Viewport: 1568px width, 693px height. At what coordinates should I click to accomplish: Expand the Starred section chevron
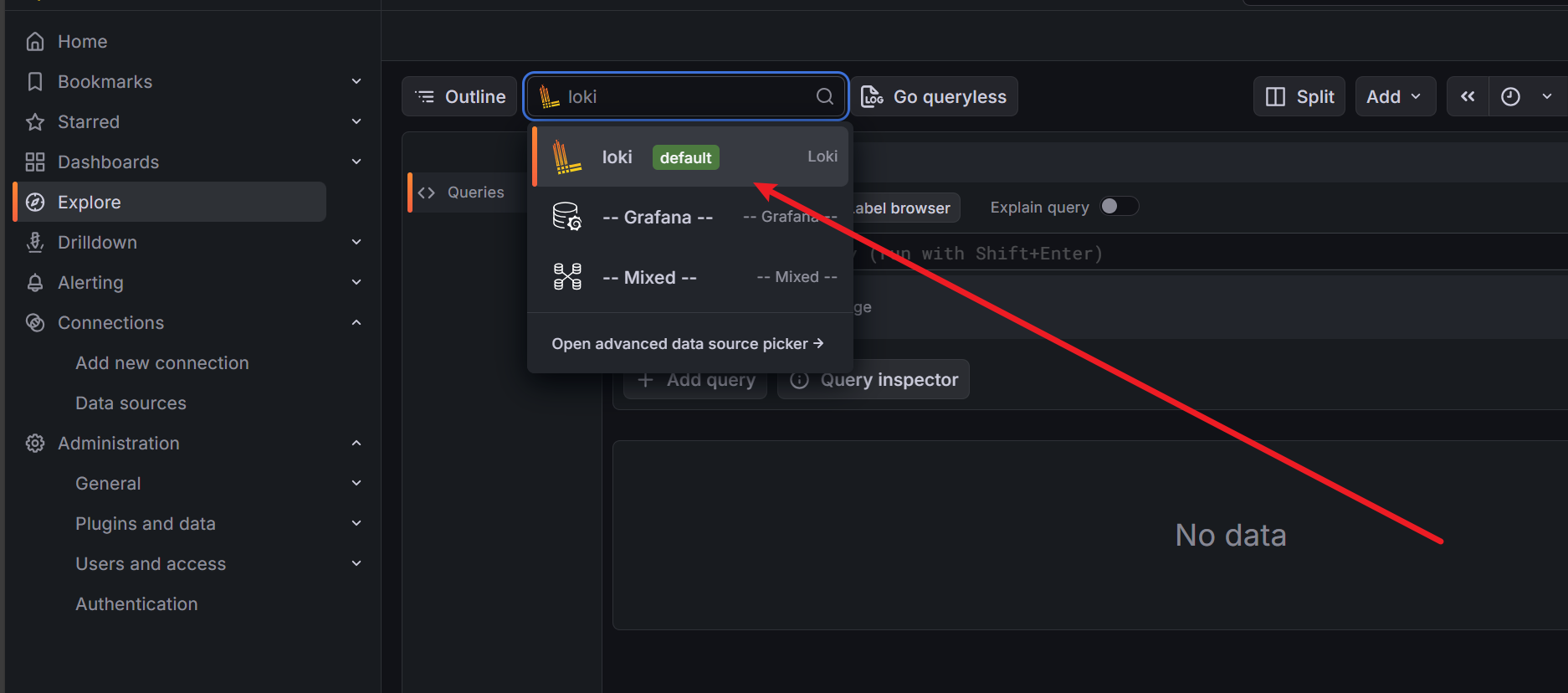[356, 121]
